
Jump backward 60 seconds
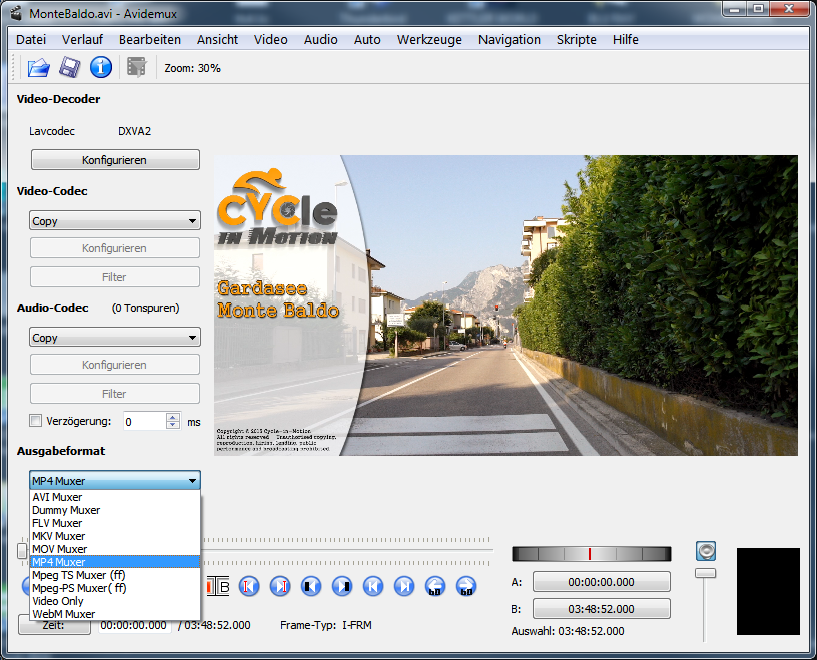[x=435, y=587]
